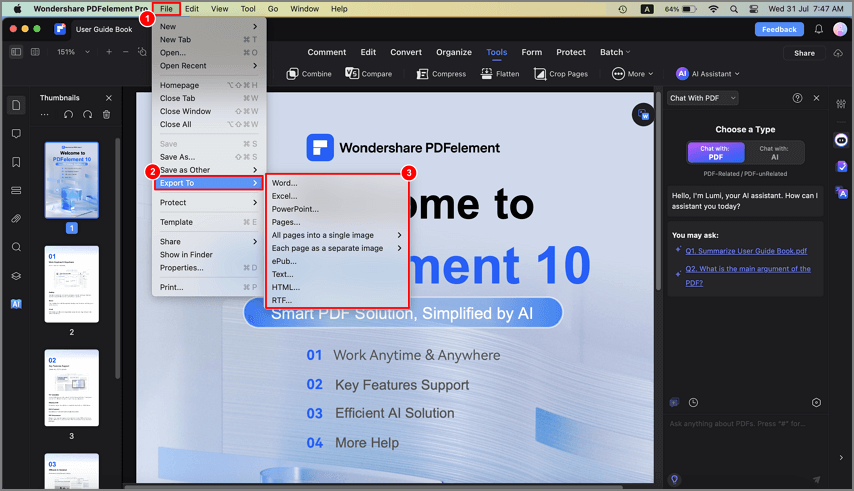
Task: Click the help question mark in chat panel
Action: (797, 98)
